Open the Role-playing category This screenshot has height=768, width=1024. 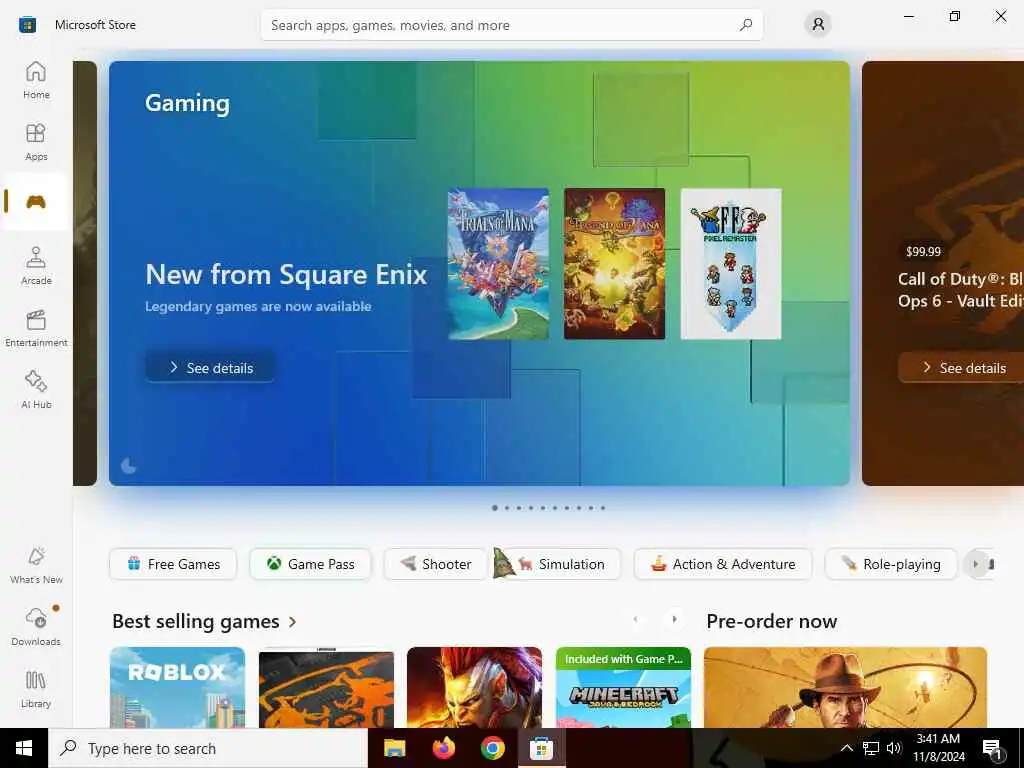coord(891,564)
